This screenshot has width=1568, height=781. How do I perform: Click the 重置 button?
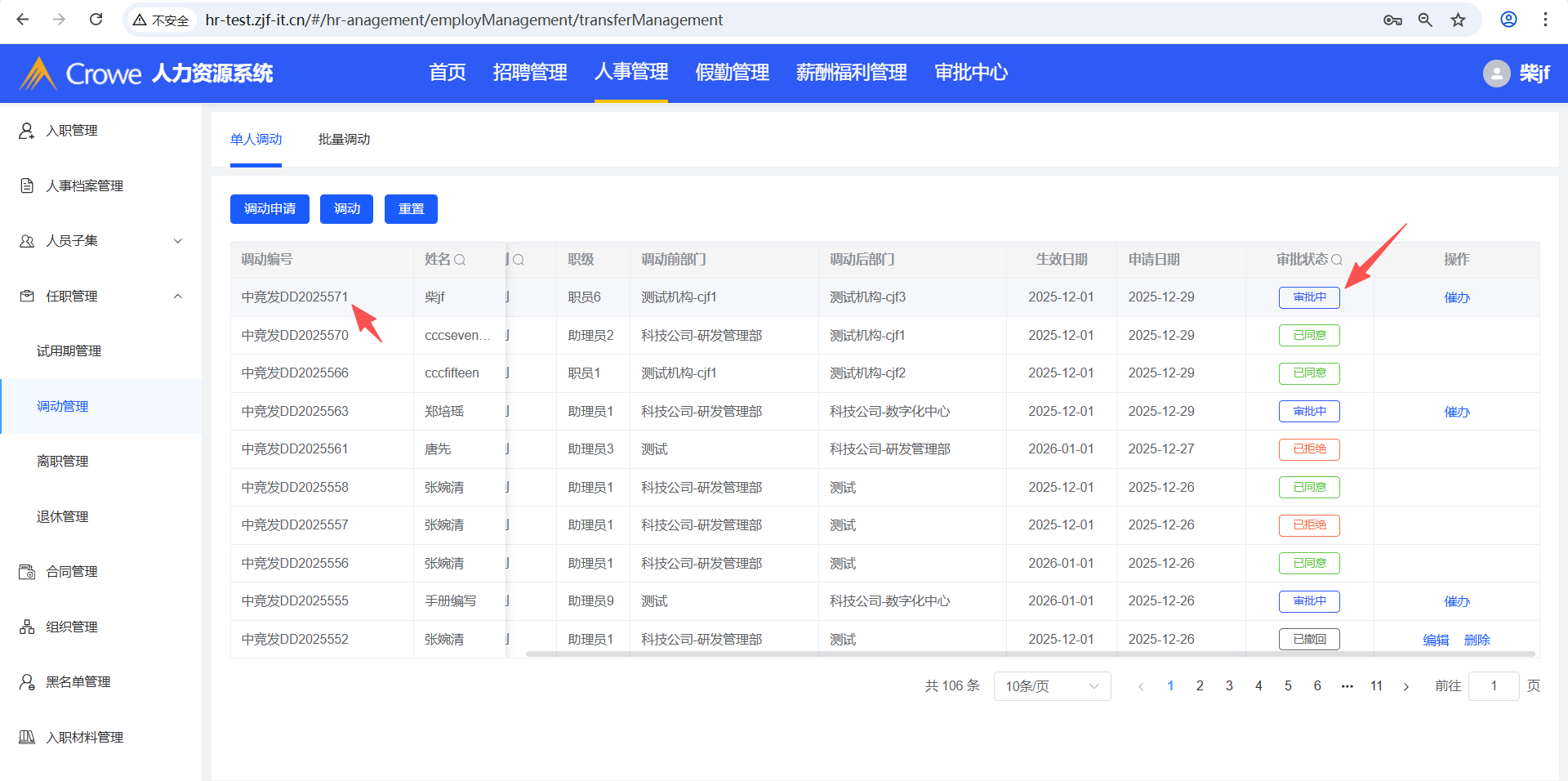click(411, 209)
